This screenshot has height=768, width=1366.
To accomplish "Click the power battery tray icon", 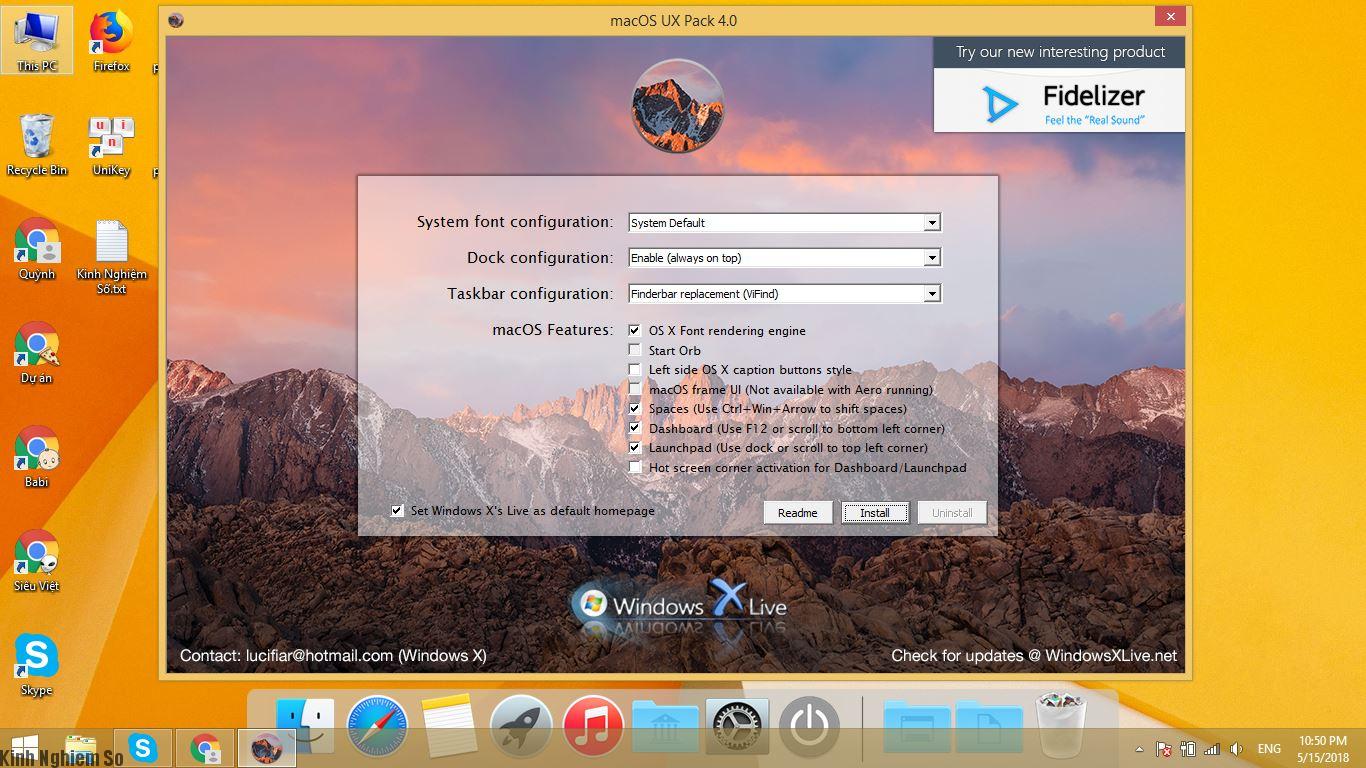I will [1188, 749].
